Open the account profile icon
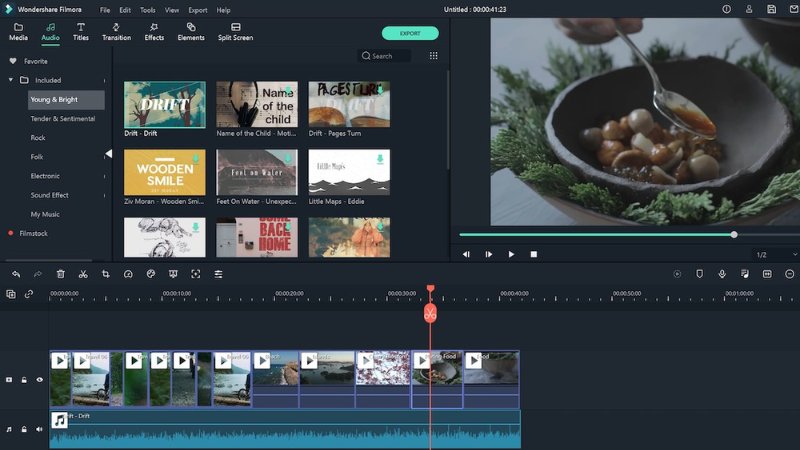Viewport: 800px width, 450px height. [x=749, y=9]
